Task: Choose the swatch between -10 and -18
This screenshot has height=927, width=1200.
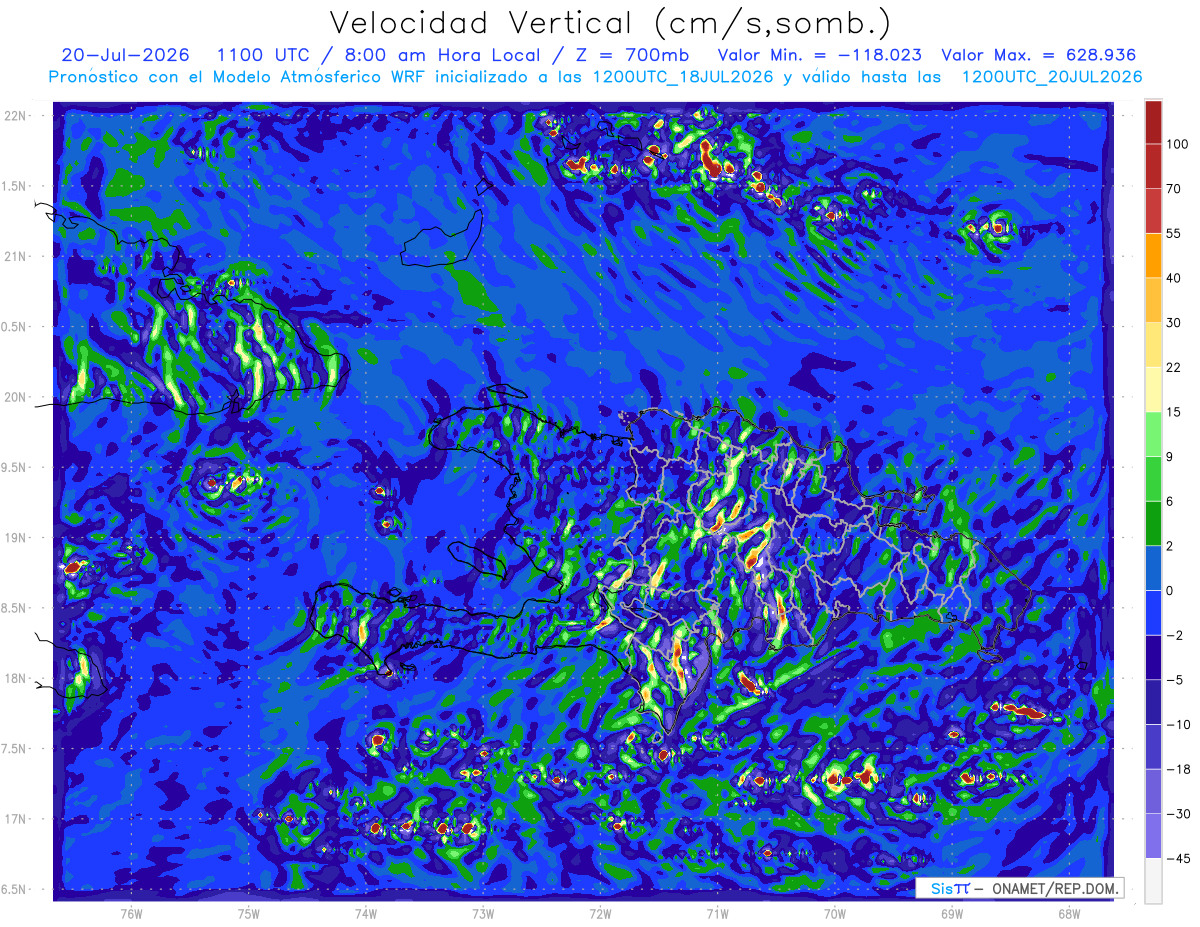Action: pyautogui.click(x=1153, y=746)
